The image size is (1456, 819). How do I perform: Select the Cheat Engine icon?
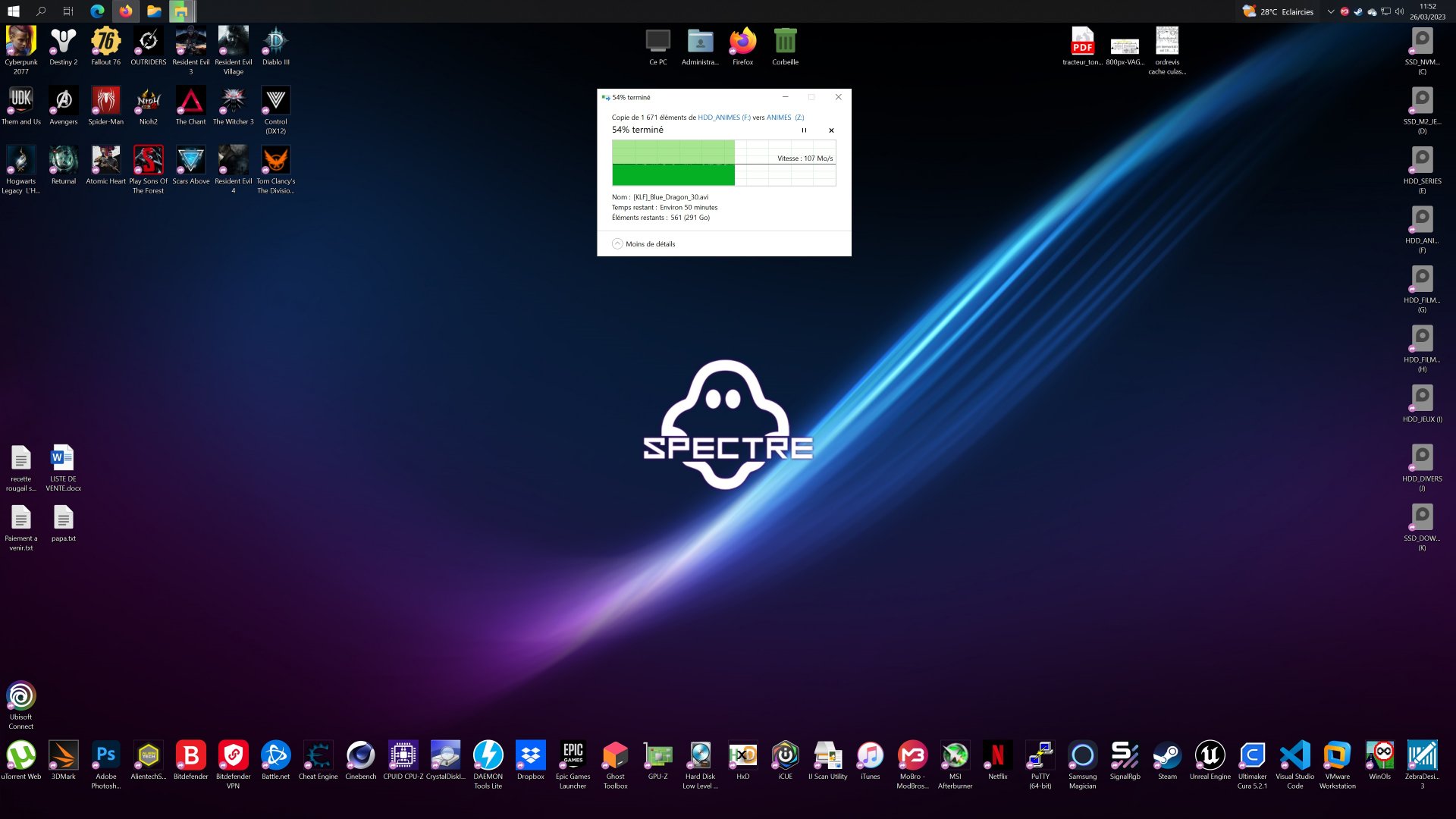pos(318,760)
